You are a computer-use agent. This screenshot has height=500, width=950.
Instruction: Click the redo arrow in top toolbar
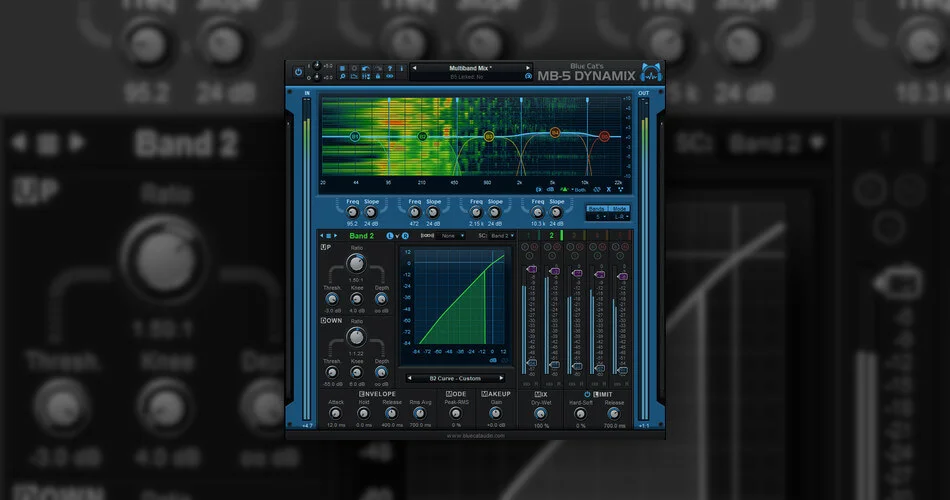379,68
